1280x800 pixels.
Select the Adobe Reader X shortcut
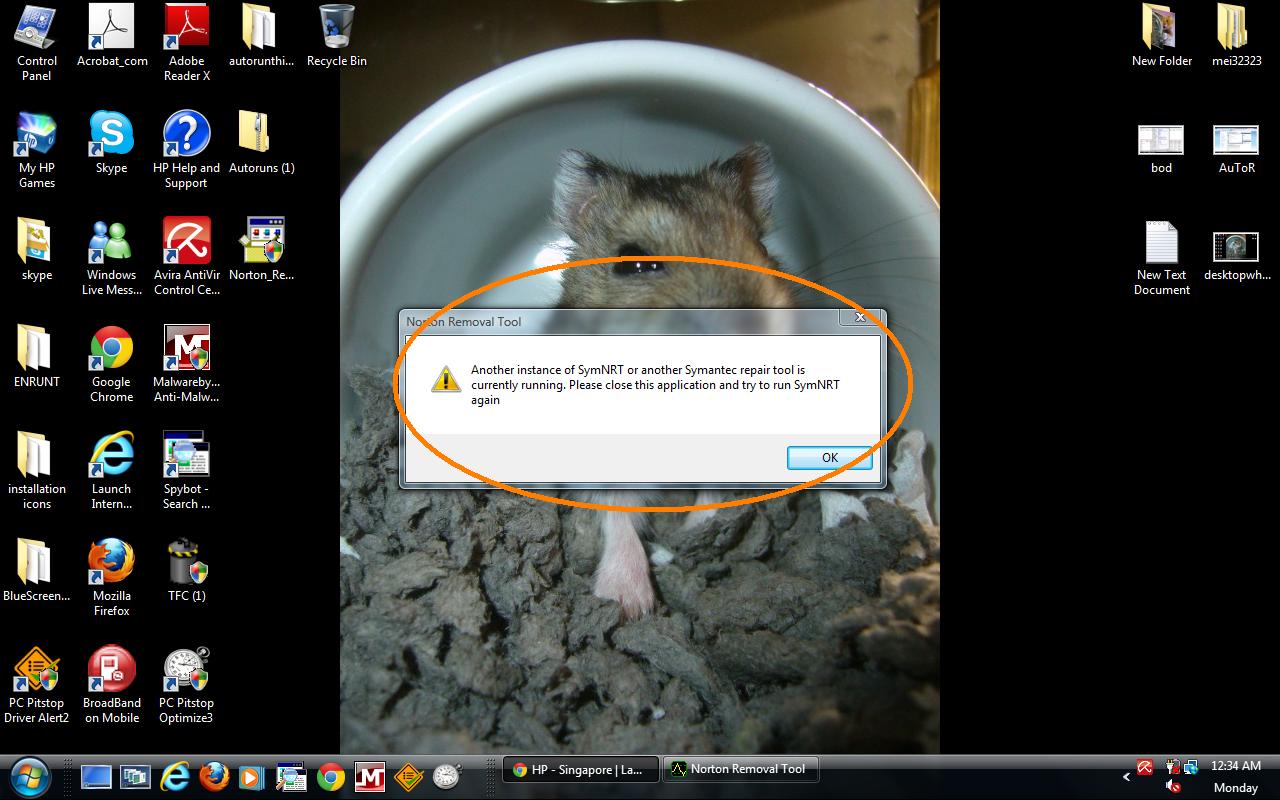click(187, 42)
